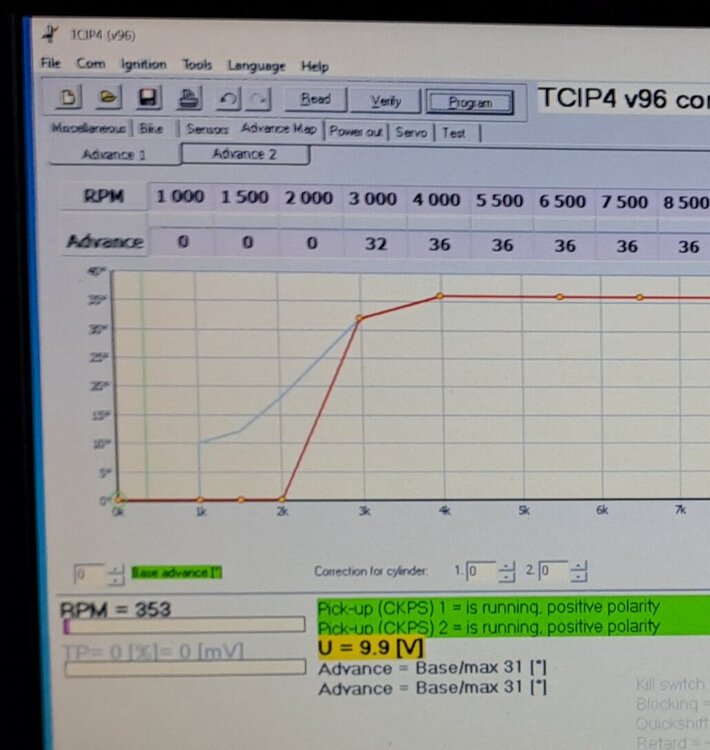The width and height of the screenshot is (710, 750).
Task: Click the TCIP4 application icon in title bar
Action: click(x=50, y=35)
